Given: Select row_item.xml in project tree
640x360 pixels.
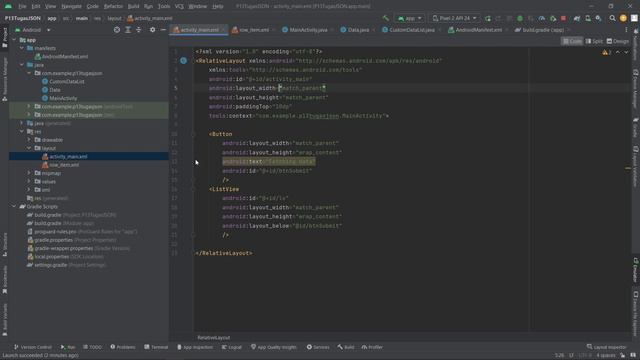Looking at the screenshot, I should click(64, 165).
